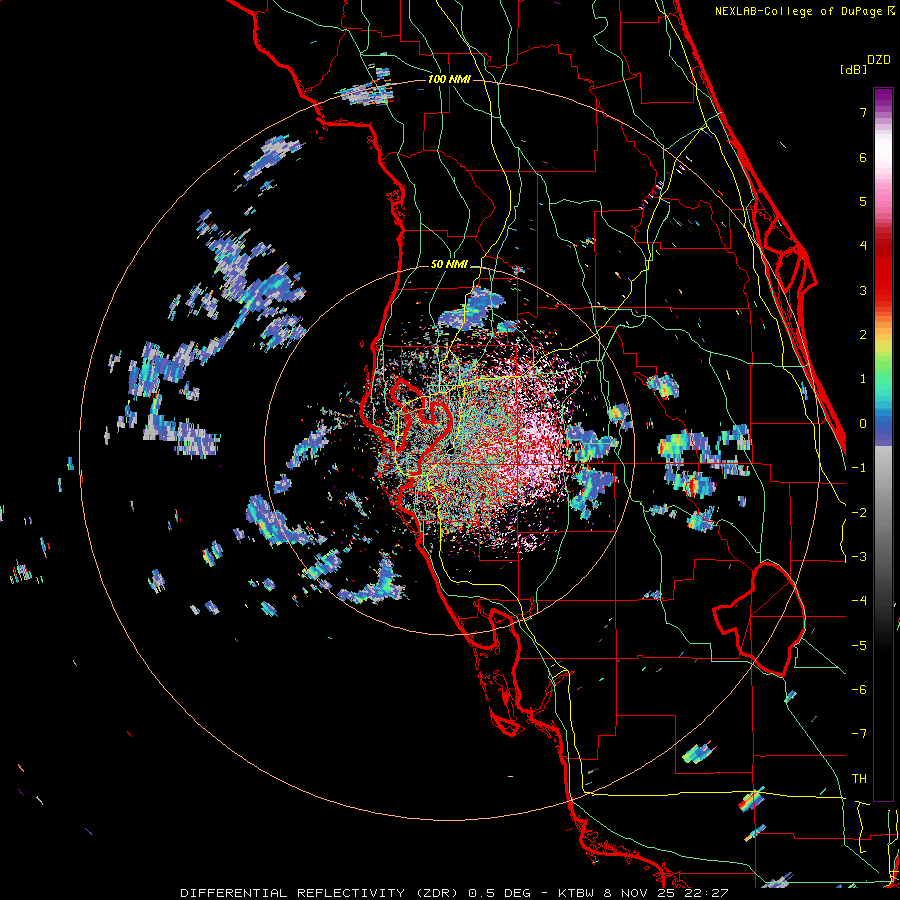Viewport: 900px width, 900px height.
Task: Click the color scale bar legend
Action: (883, 444)
